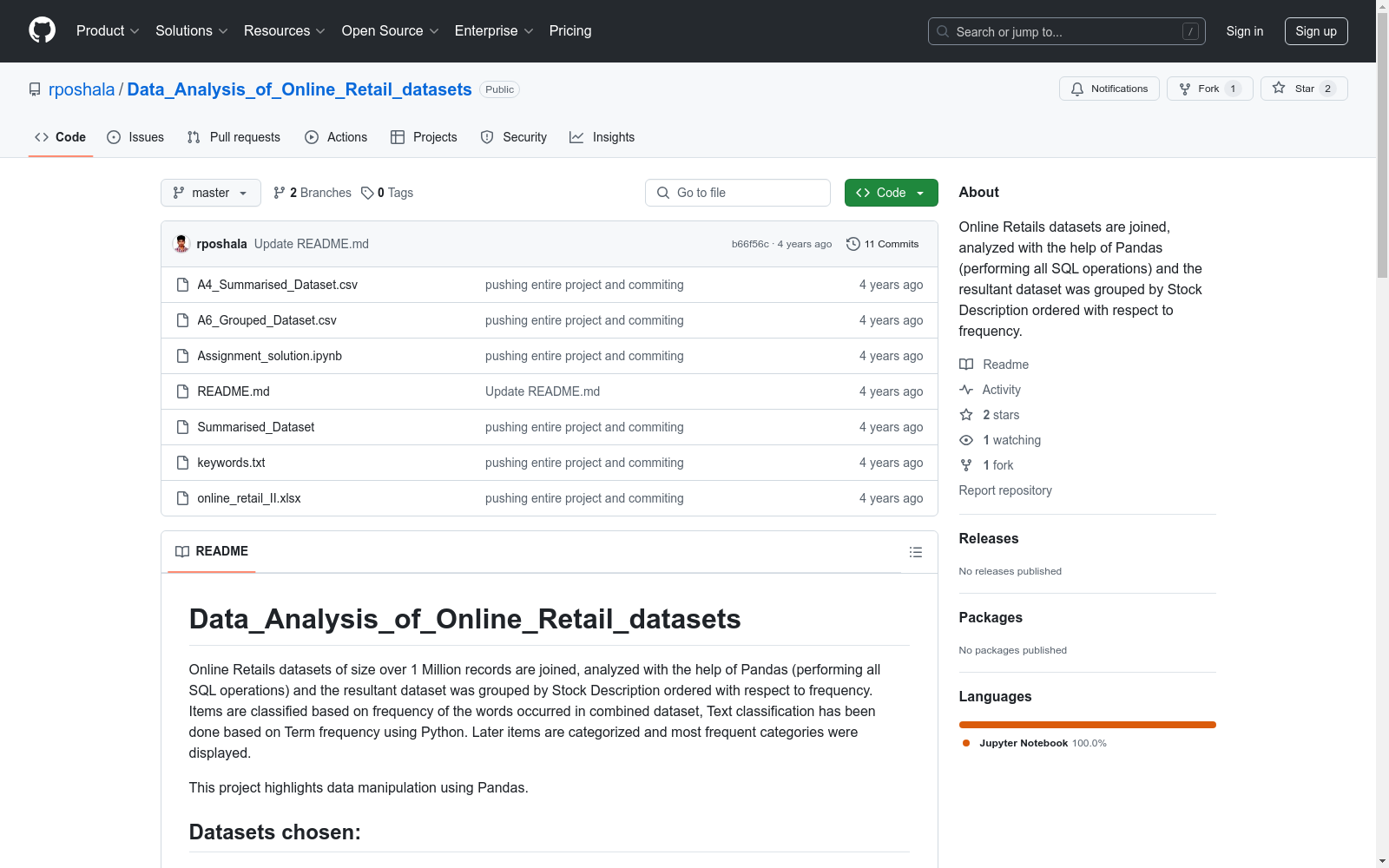Viewport: 1389px width, 868px height.
Task: Click rposhala's avatar image
Action: 181,244
